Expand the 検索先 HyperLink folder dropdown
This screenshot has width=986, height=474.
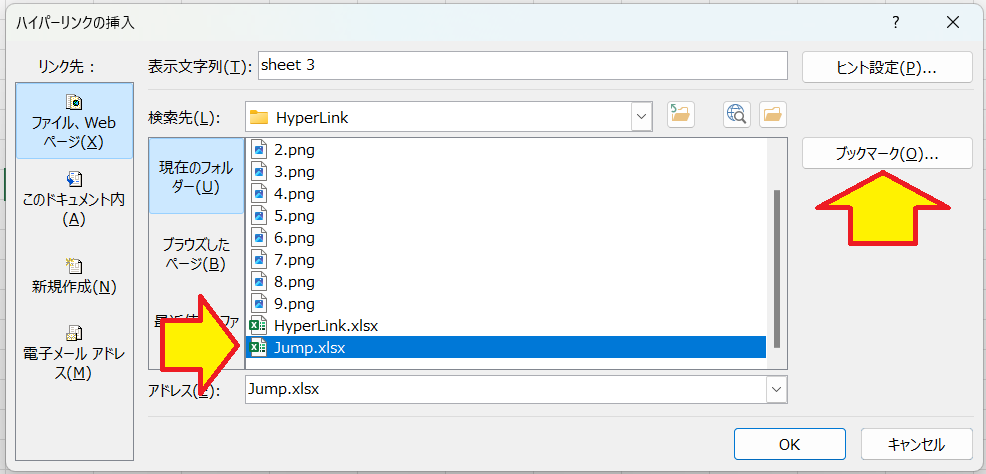641,117
